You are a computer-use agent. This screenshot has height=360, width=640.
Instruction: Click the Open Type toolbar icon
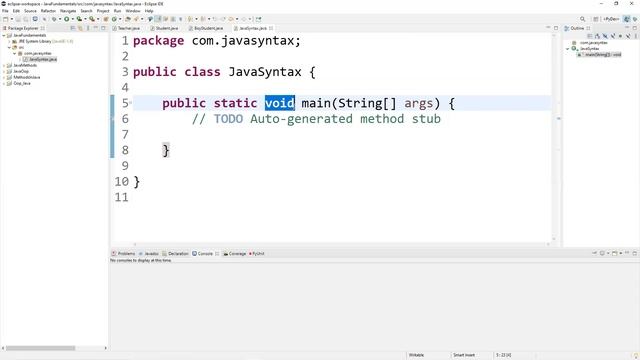tap(128, 19)
